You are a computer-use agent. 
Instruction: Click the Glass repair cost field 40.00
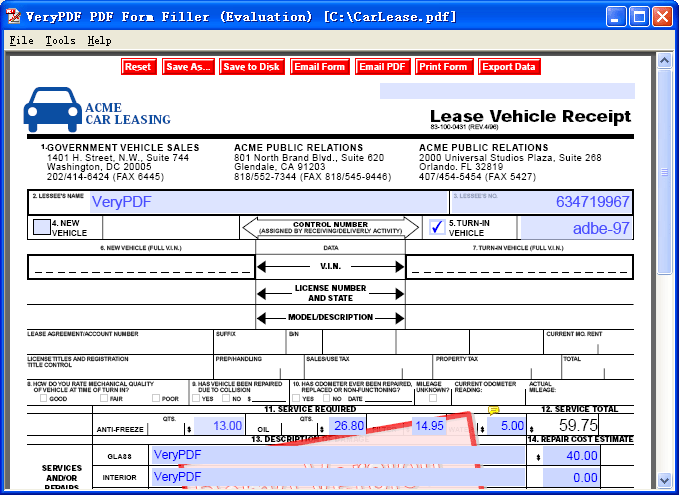pyautogui.click(x=571, y=456)
